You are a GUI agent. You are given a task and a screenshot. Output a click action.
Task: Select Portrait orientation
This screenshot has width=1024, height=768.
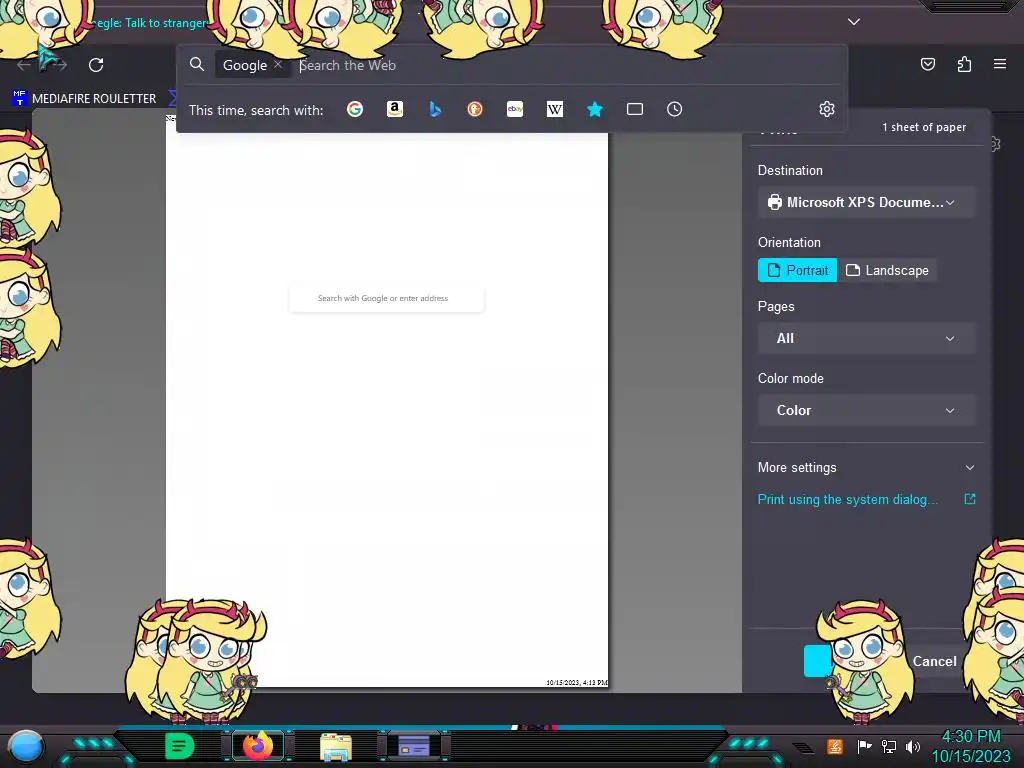[x=797, y=270]
